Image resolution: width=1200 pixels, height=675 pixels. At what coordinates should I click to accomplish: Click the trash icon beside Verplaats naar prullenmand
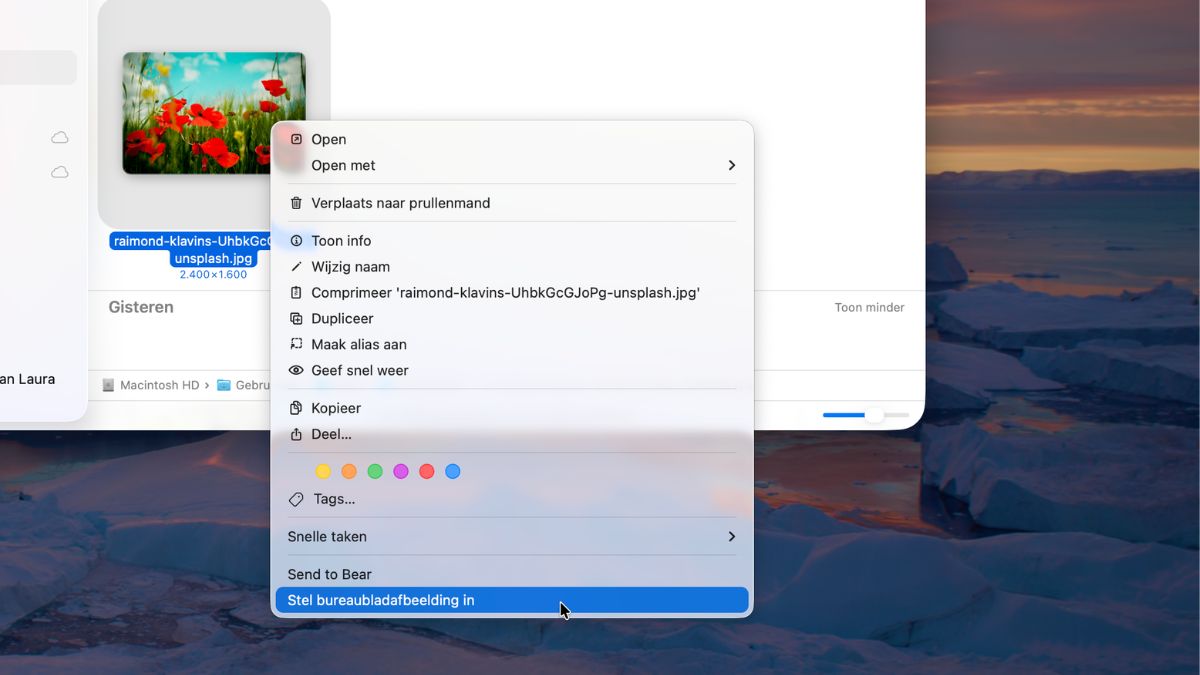296,203
